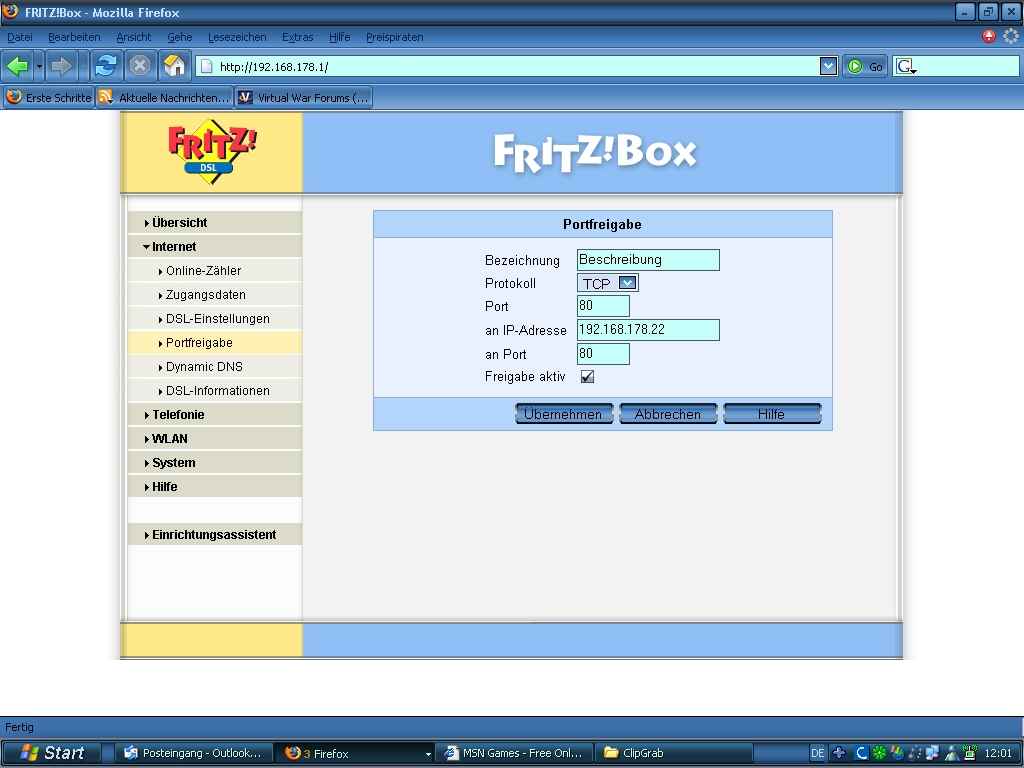Click the Port input field
Image resolution: width=1024 pixels, height=768 pixels.
603,306
